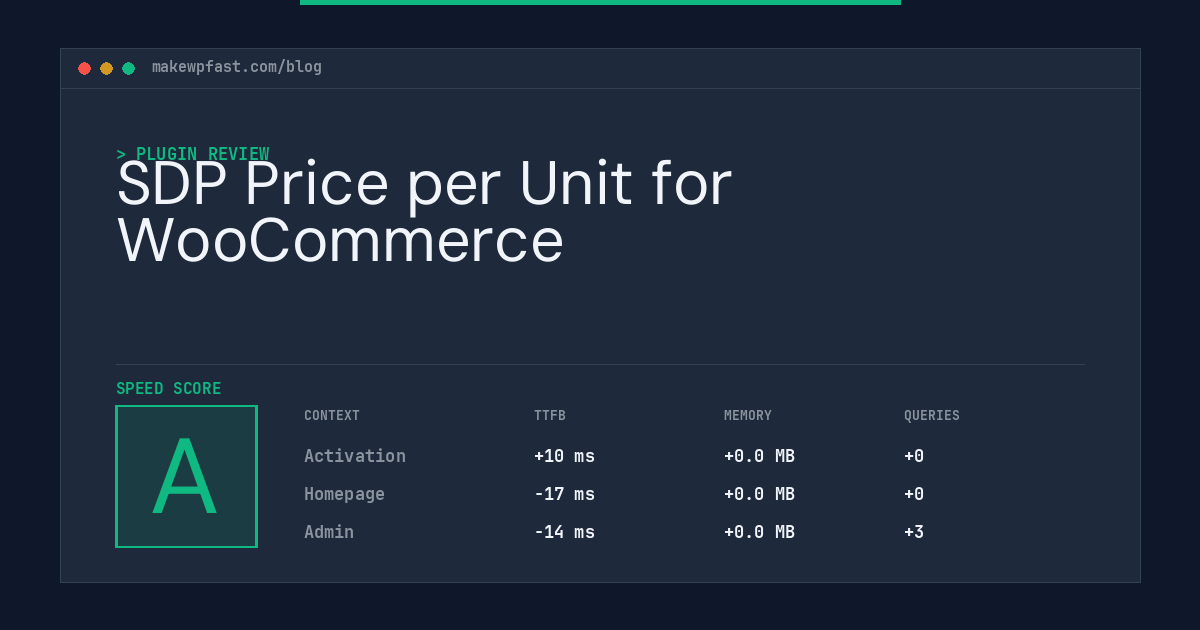1200x630 pixels.
Task: Select the Admin row label
Action: 329,532
